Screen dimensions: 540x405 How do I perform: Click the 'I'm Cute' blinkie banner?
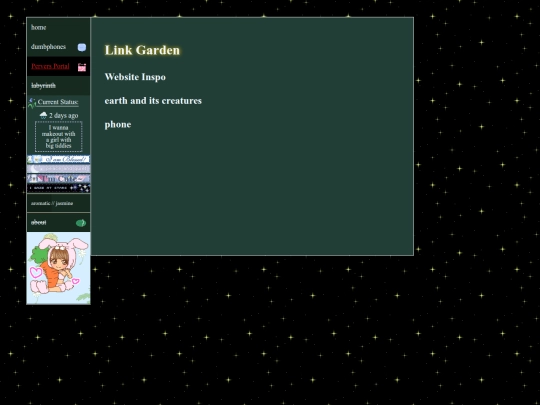[x=59, y=178]
